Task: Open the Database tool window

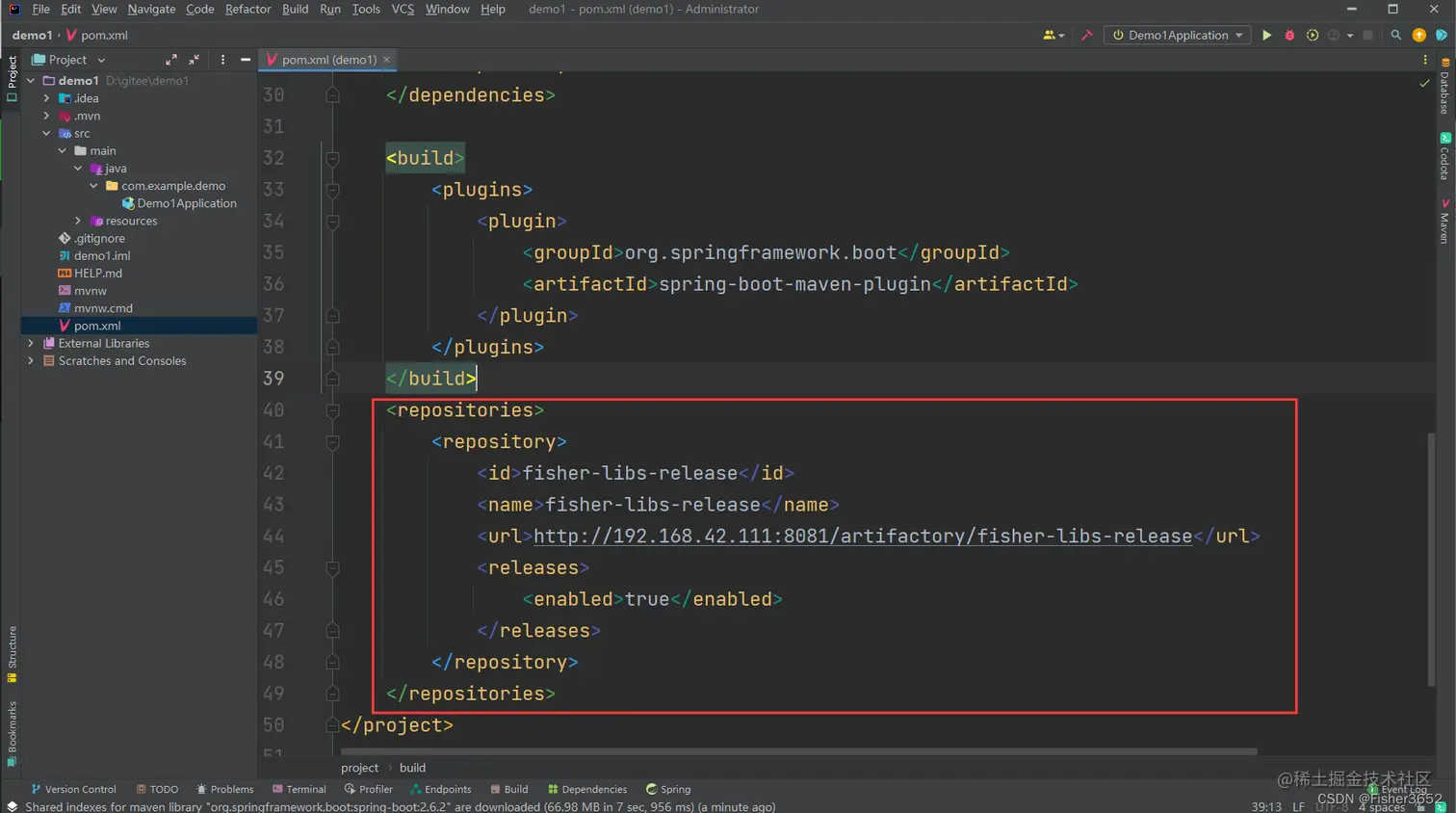Action: [x=1444, y=87]
